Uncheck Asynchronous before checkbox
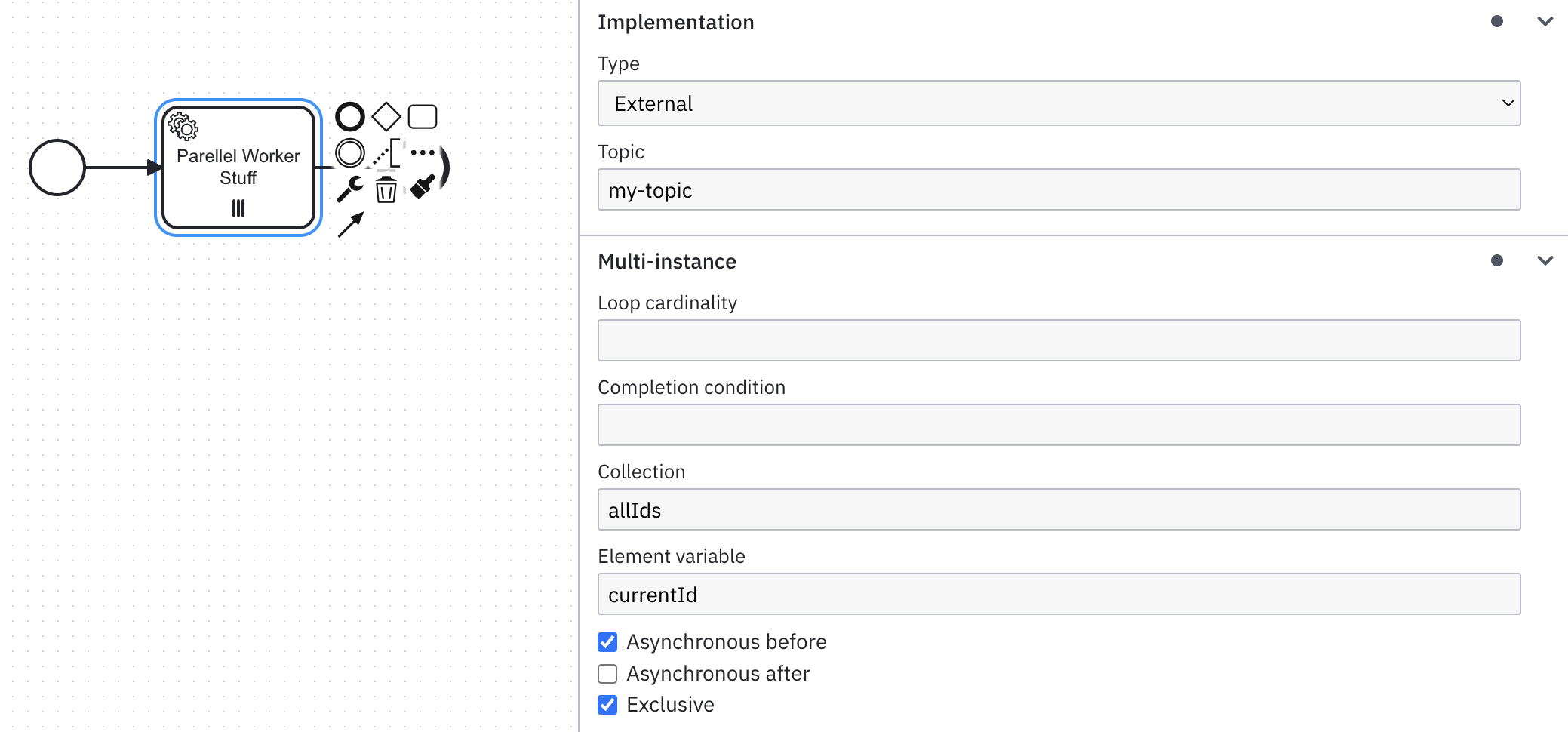This screenshot has width=1568, height=732. pos(607,642)
